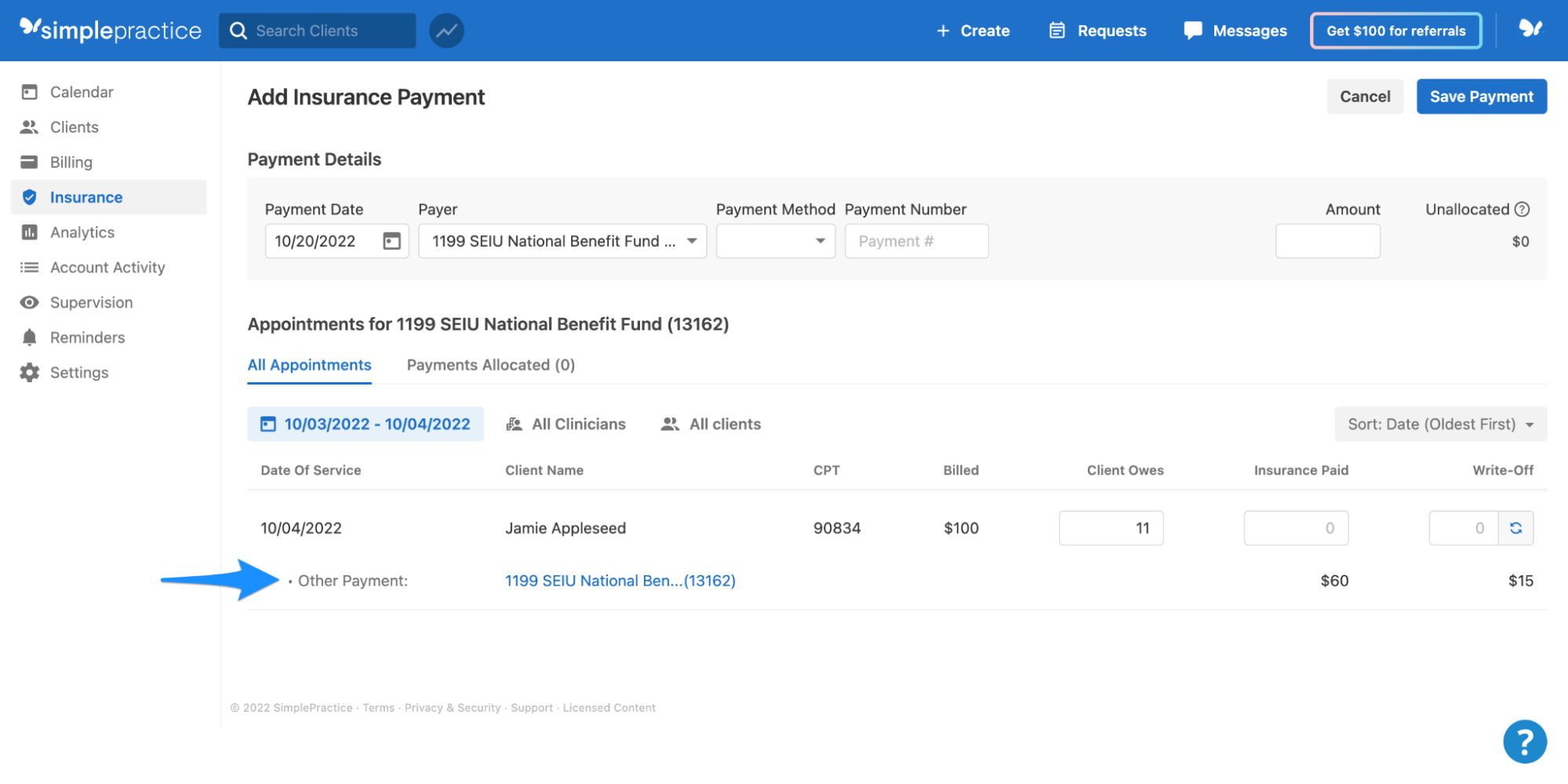Open the Insurance section in sidebar

[86, 197]
